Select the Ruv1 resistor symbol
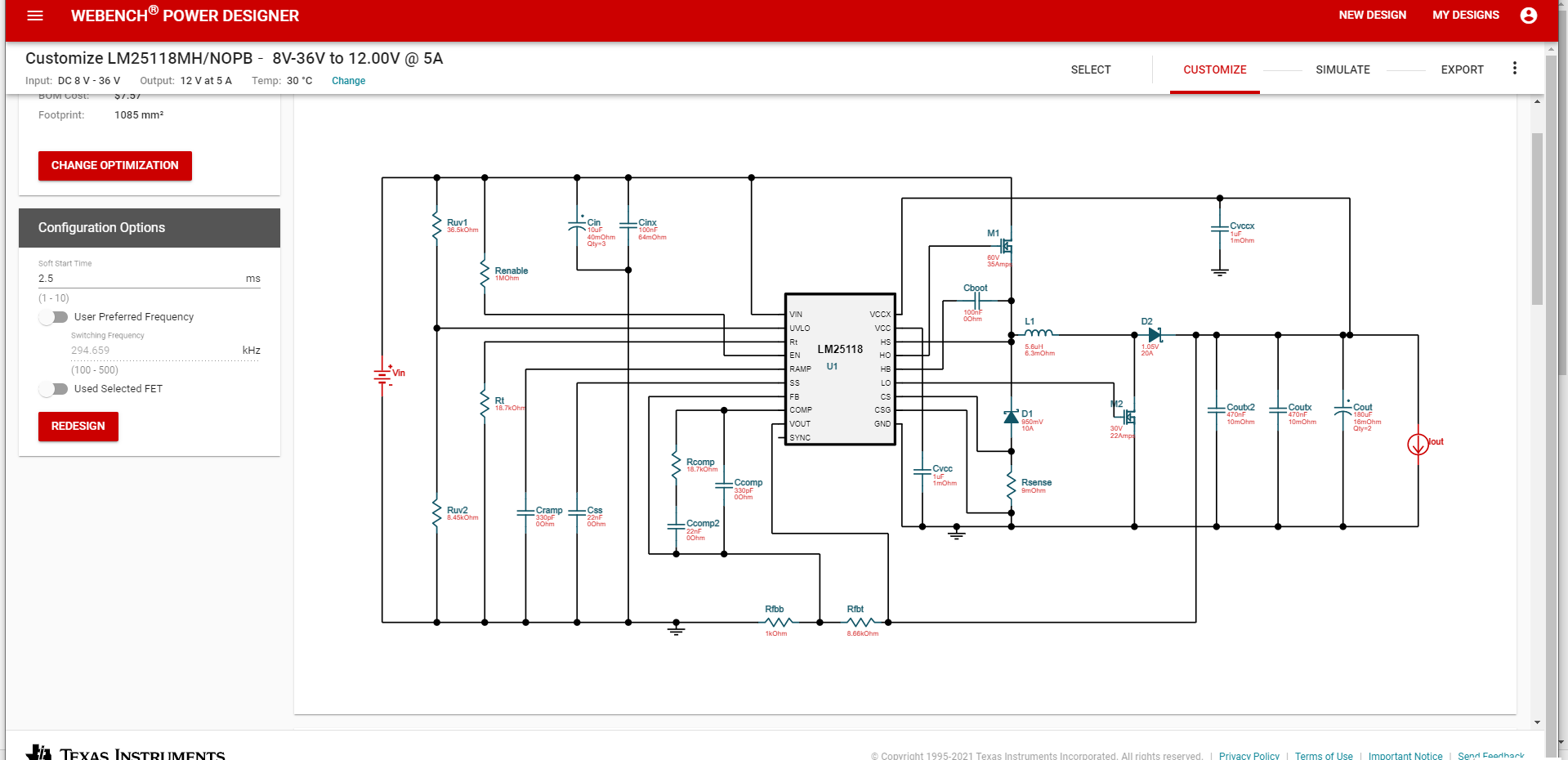Image resolution: width=1568 pixels, height=760 pixels. click(437, 225)
